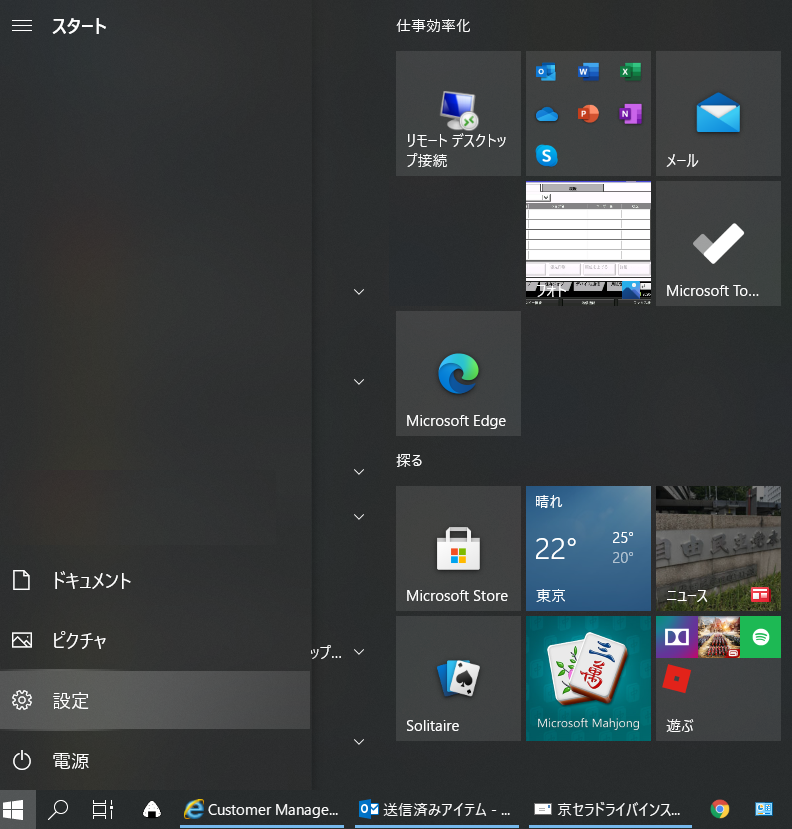Open Google Chrome from the taskbar
Screen dimensions: 792x829
click(x=720, y=809)
